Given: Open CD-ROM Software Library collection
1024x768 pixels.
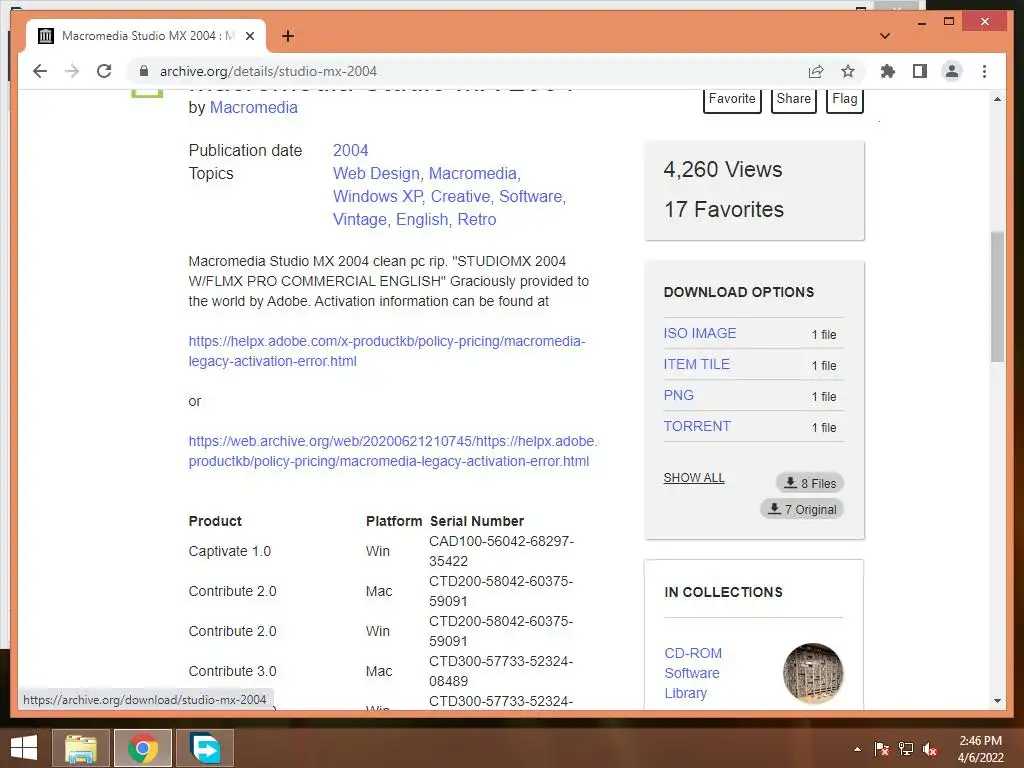Looking at the screenshot, I should tap(692, 673).
